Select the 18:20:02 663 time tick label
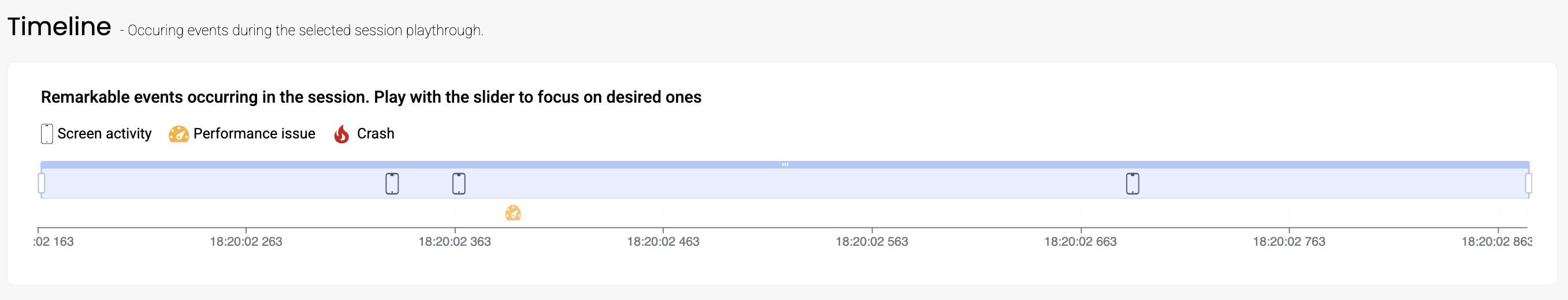This screenshot has width=1568, height=300. (1080, 242)
